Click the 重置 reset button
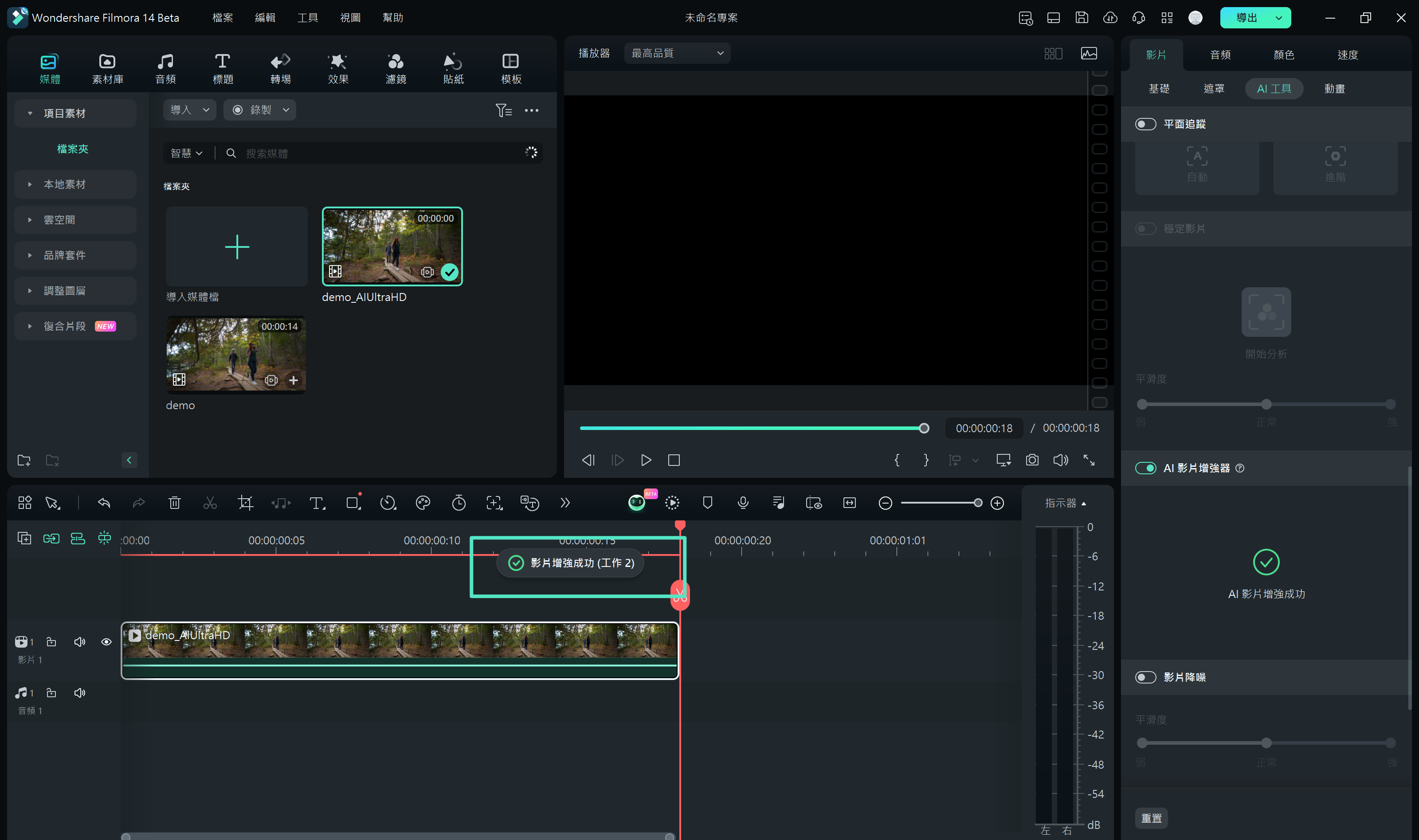Viewport: 1419px width, 840px height. (1151, 818)
